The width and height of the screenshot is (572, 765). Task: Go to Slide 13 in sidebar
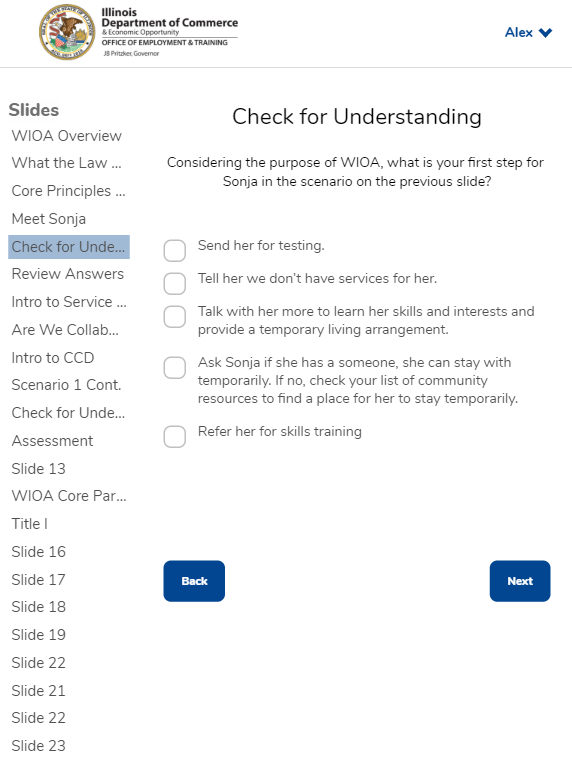point(39,468)
